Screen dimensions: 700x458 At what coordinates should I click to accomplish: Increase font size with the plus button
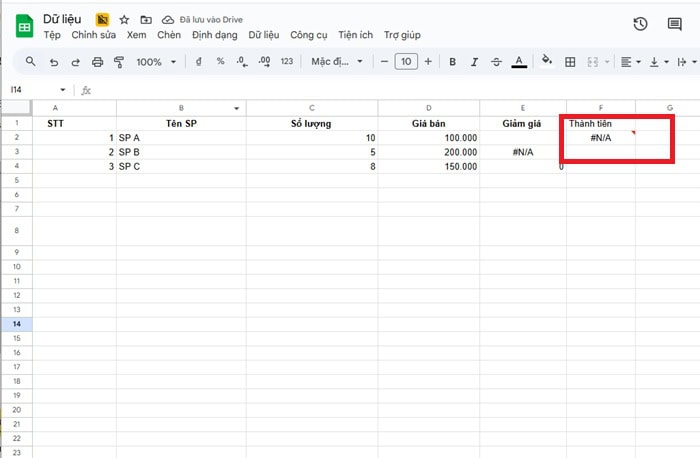(428, 62)
